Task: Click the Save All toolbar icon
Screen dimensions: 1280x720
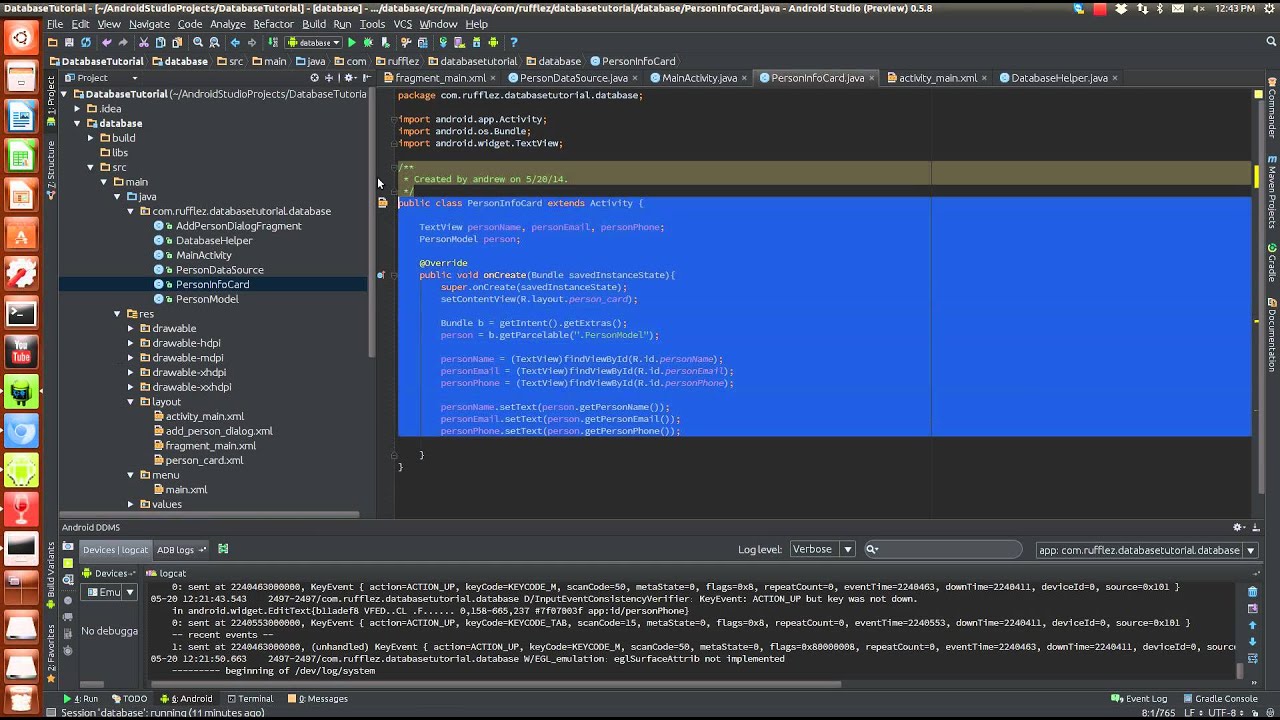Action: [69, 42]
